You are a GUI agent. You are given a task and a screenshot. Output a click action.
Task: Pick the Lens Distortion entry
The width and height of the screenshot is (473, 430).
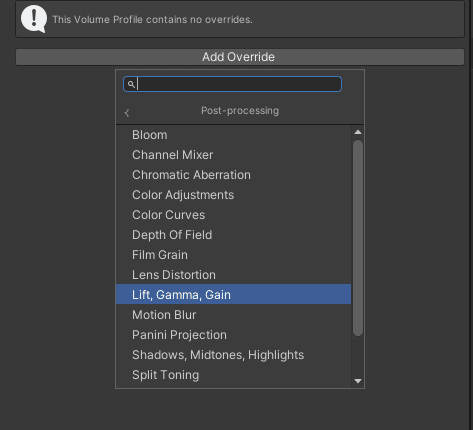pyautogui.click(x=233, y=275)
